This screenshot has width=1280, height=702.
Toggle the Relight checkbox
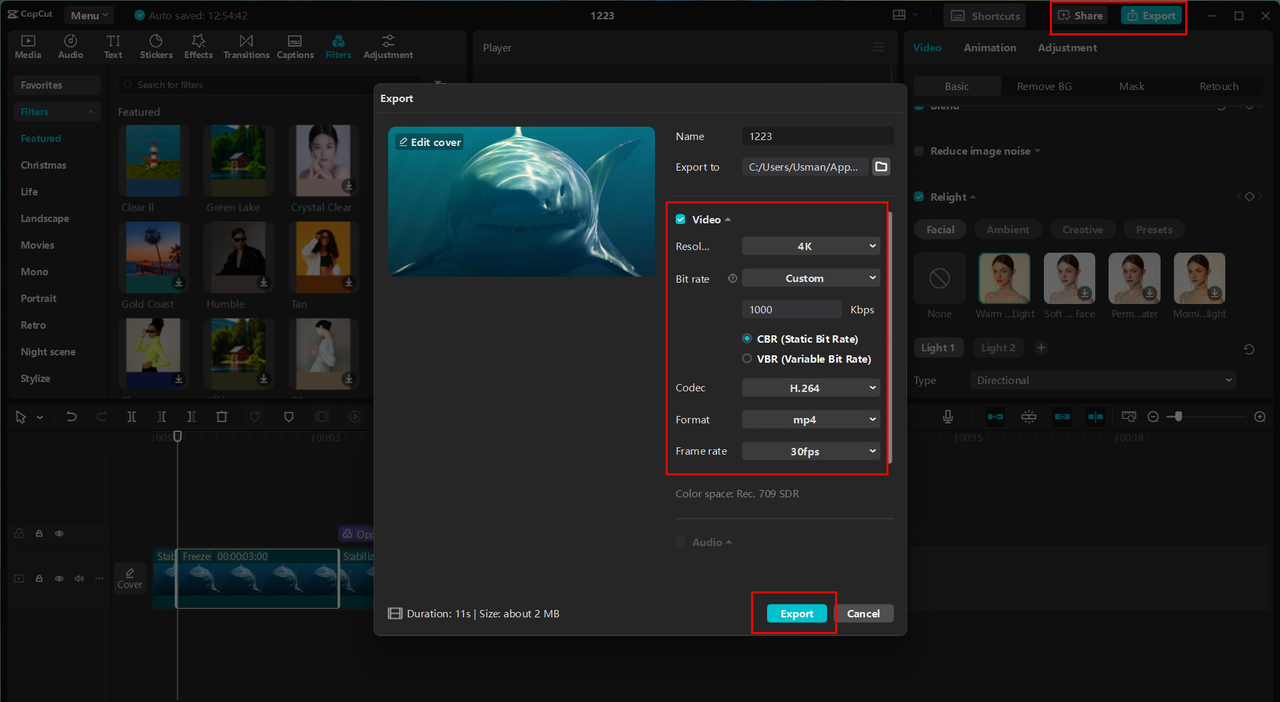[x=919, y=197]
